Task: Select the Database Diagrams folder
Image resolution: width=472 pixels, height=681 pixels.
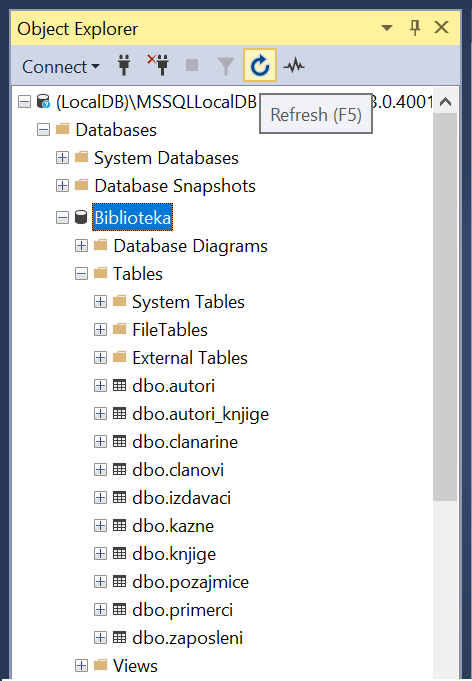Action: pyautogui.click(x=190, y=246)
